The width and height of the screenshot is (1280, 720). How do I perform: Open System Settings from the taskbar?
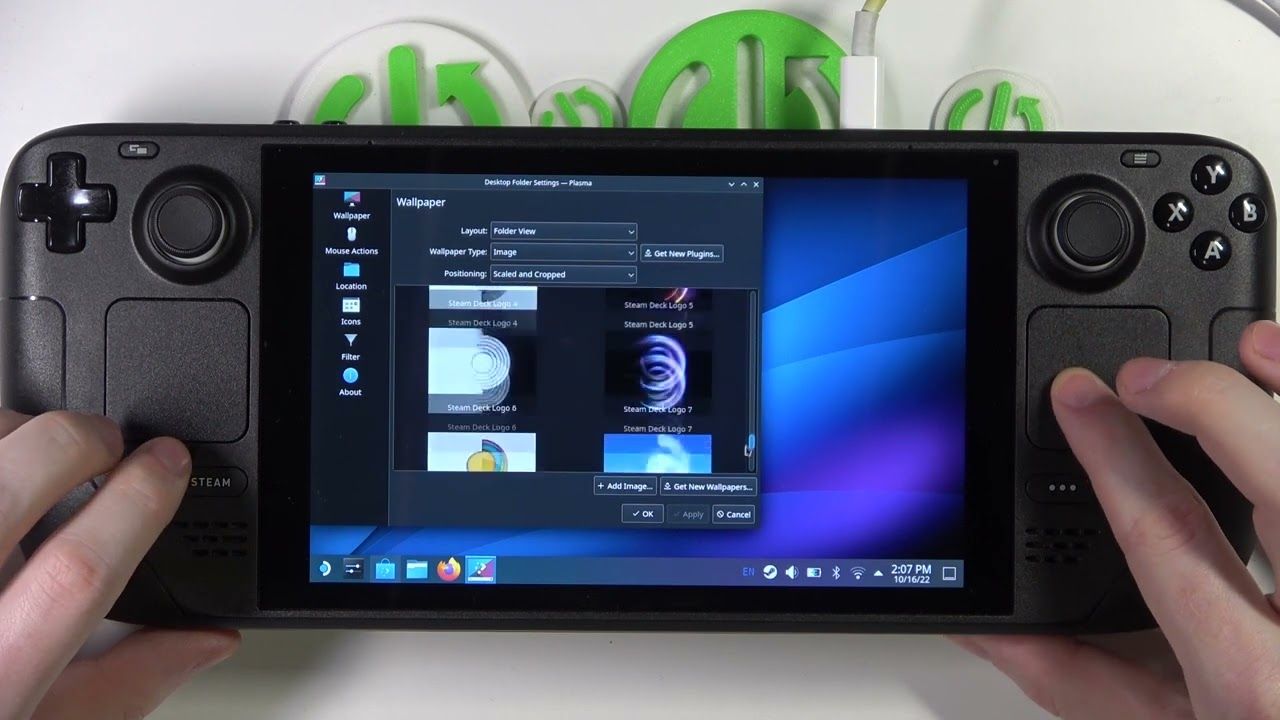(x=353, y=569)
